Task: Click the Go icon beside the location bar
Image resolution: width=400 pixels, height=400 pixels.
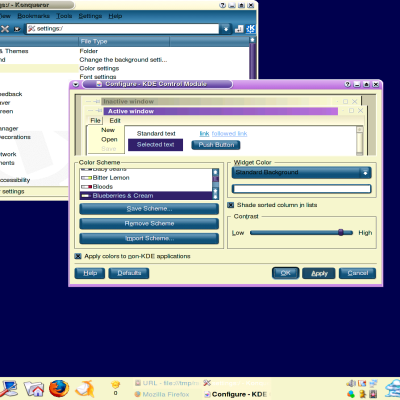Action: [239, 29]
